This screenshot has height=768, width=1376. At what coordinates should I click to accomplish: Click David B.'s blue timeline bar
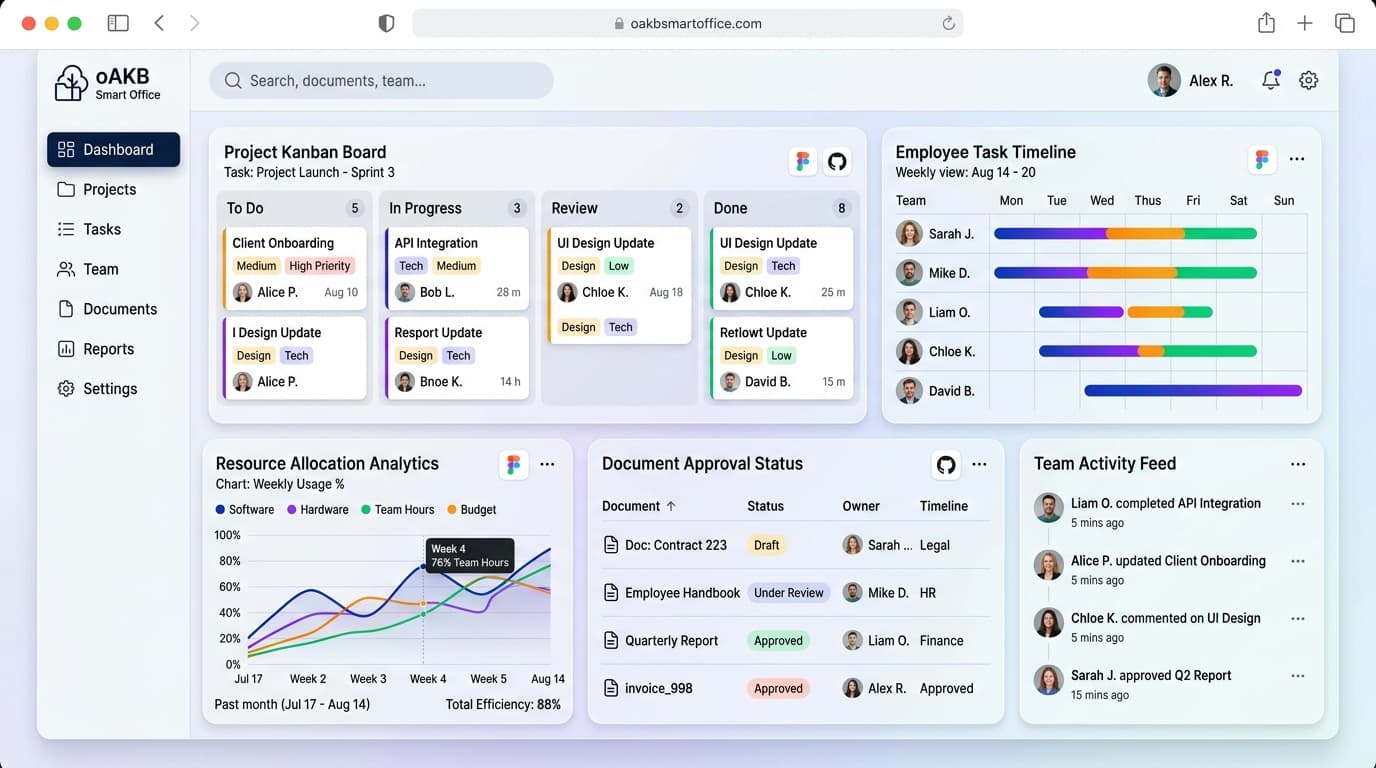[x=1193, y=391]
